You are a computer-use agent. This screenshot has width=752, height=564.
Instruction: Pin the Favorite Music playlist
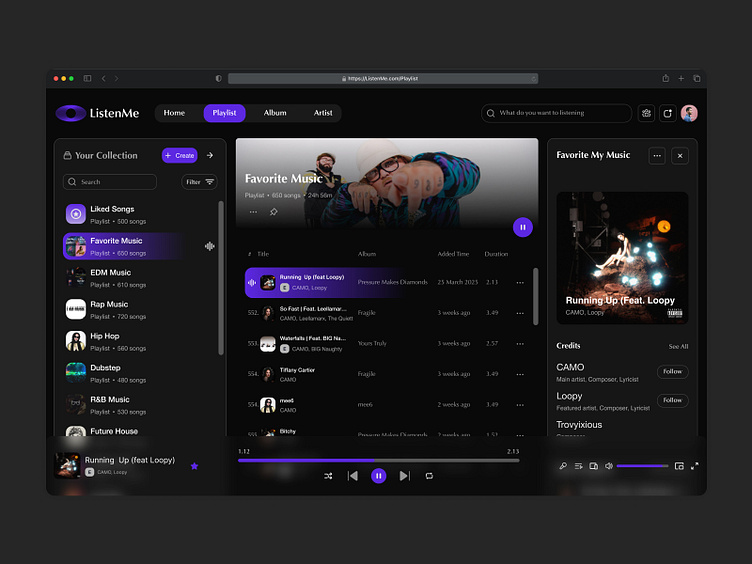(x=274, y=212)
